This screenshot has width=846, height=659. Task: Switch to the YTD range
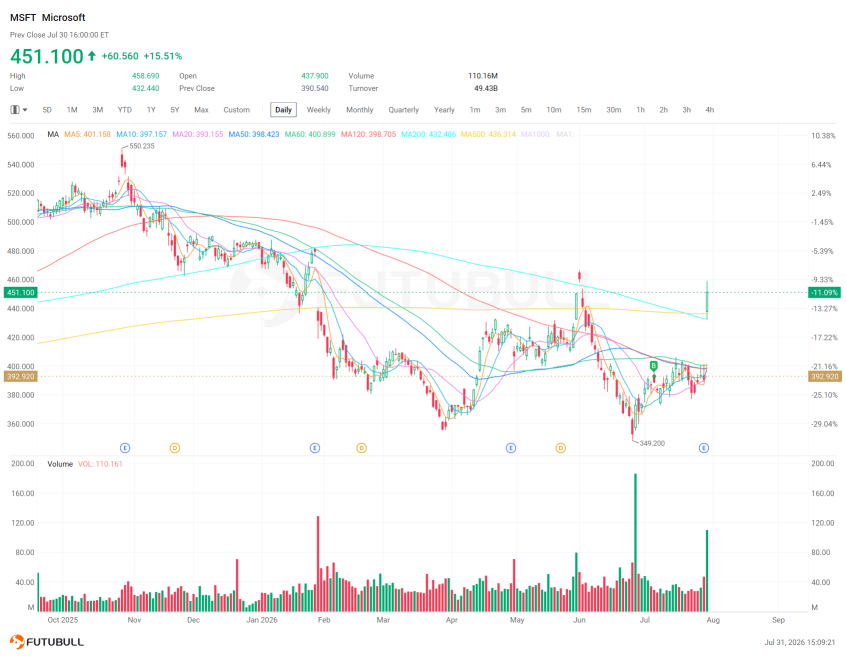(125, 110)
